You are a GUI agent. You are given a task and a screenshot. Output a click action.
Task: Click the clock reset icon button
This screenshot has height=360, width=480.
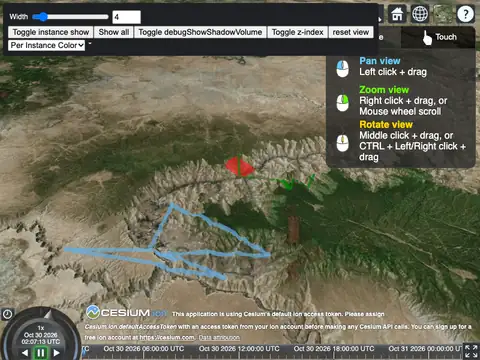click(7, 314)
